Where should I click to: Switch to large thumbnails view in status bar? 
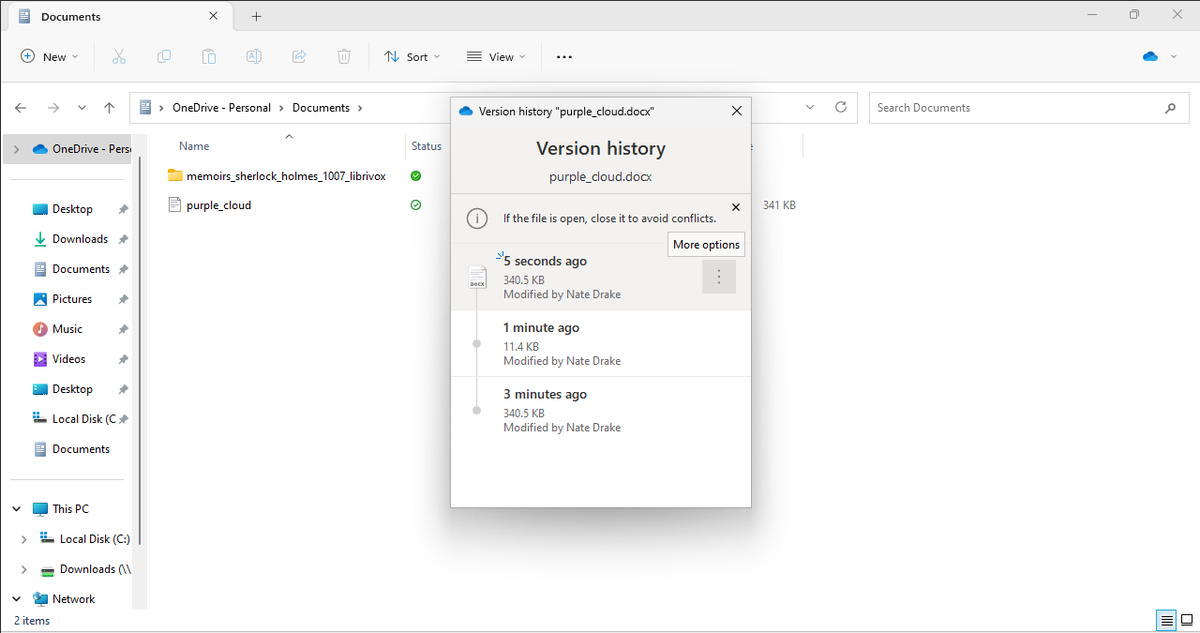(1186, 620)
